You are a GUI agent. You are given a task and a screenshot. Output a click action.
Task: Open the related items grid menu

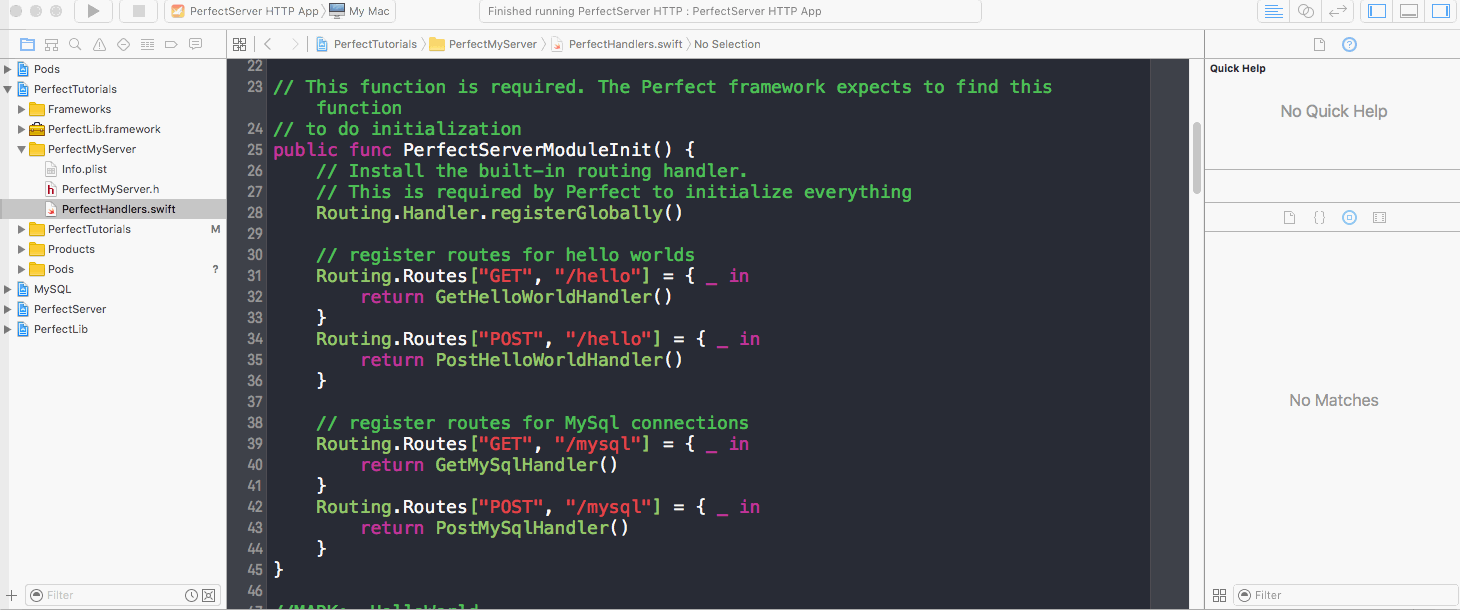click(239, 44)
